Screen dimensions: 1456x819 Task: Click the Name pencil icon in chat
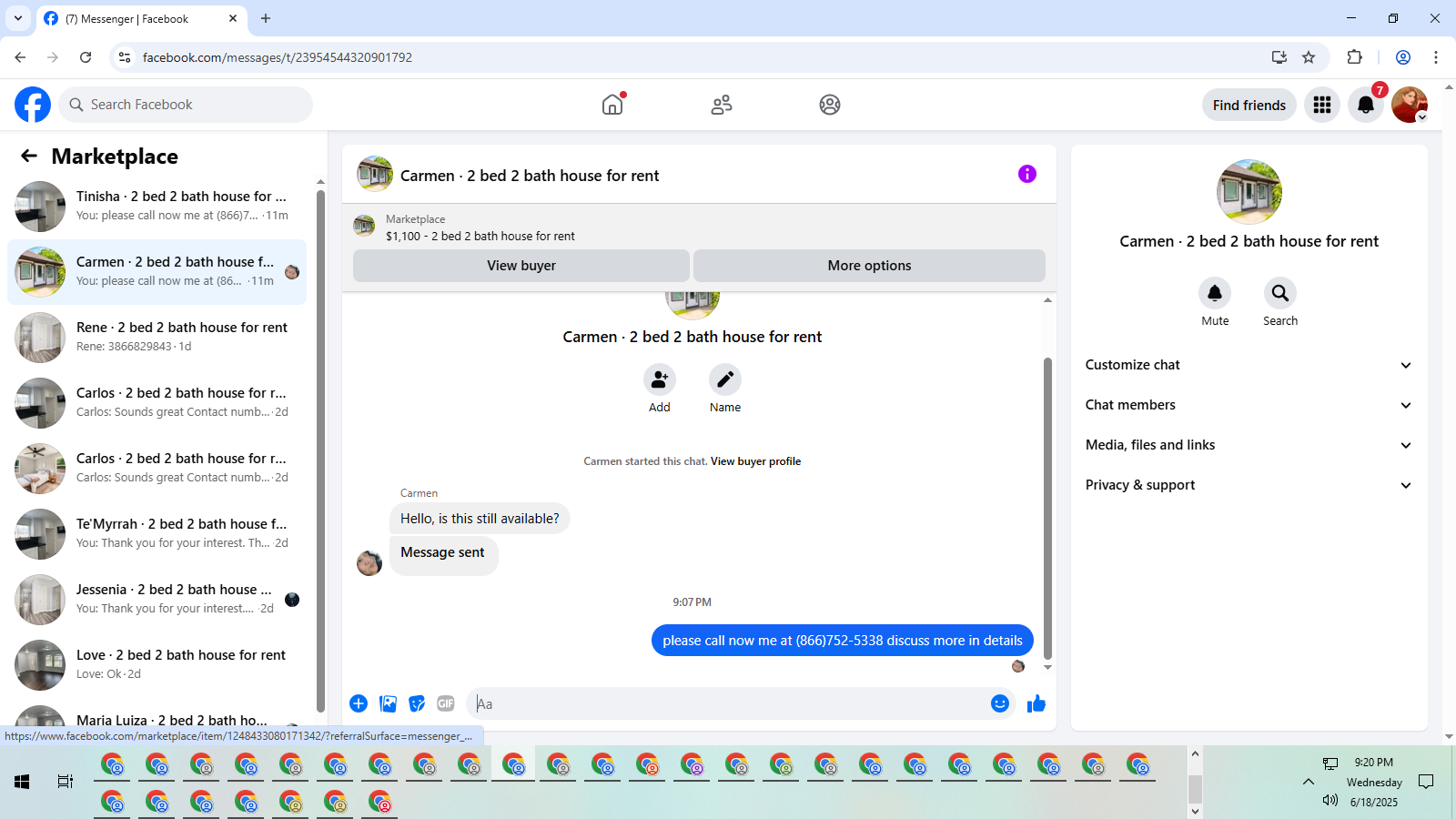point(725,379)
